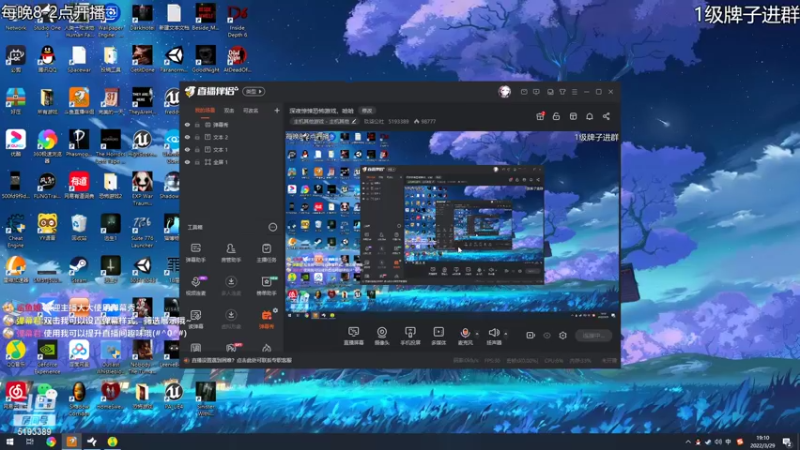Open Windows Start menu
The height and width of the screenshot is (450, 800).
10,442
